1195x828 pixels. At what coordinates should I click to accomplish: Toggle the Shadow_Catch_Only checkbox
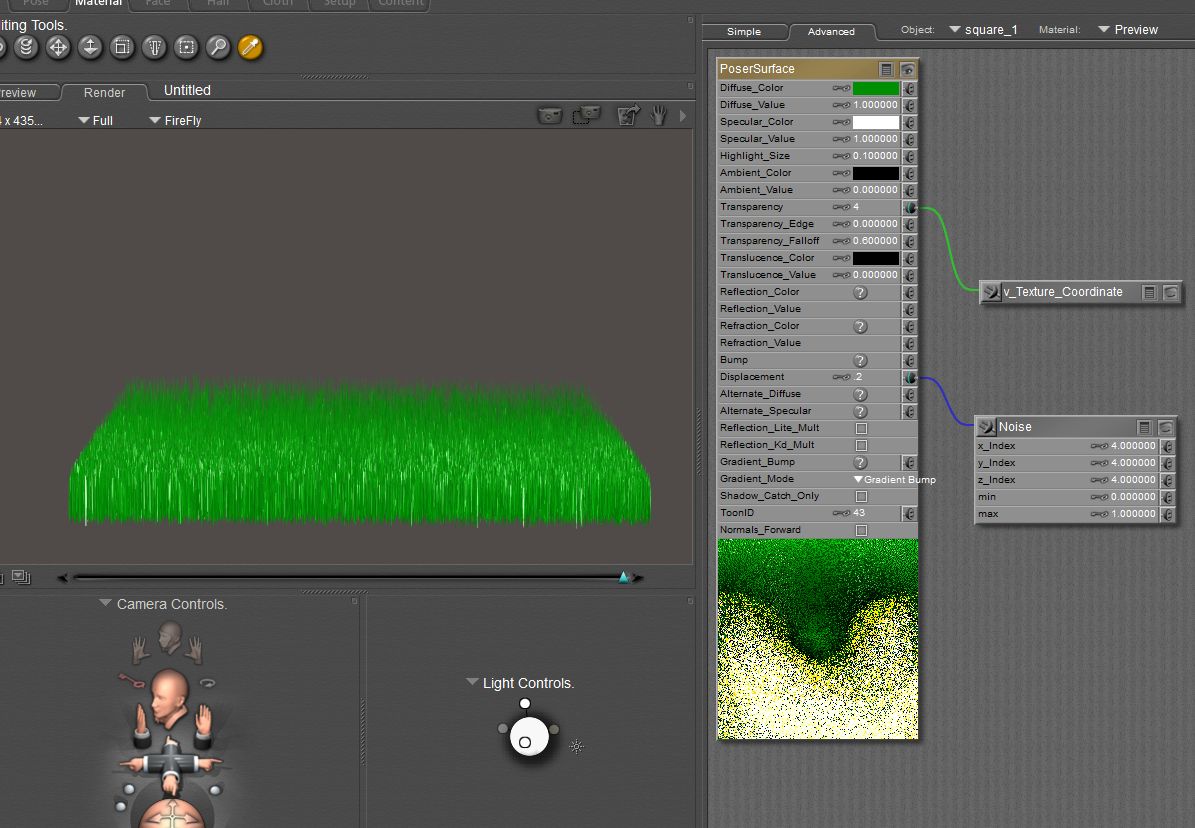[x=861, y=496]
